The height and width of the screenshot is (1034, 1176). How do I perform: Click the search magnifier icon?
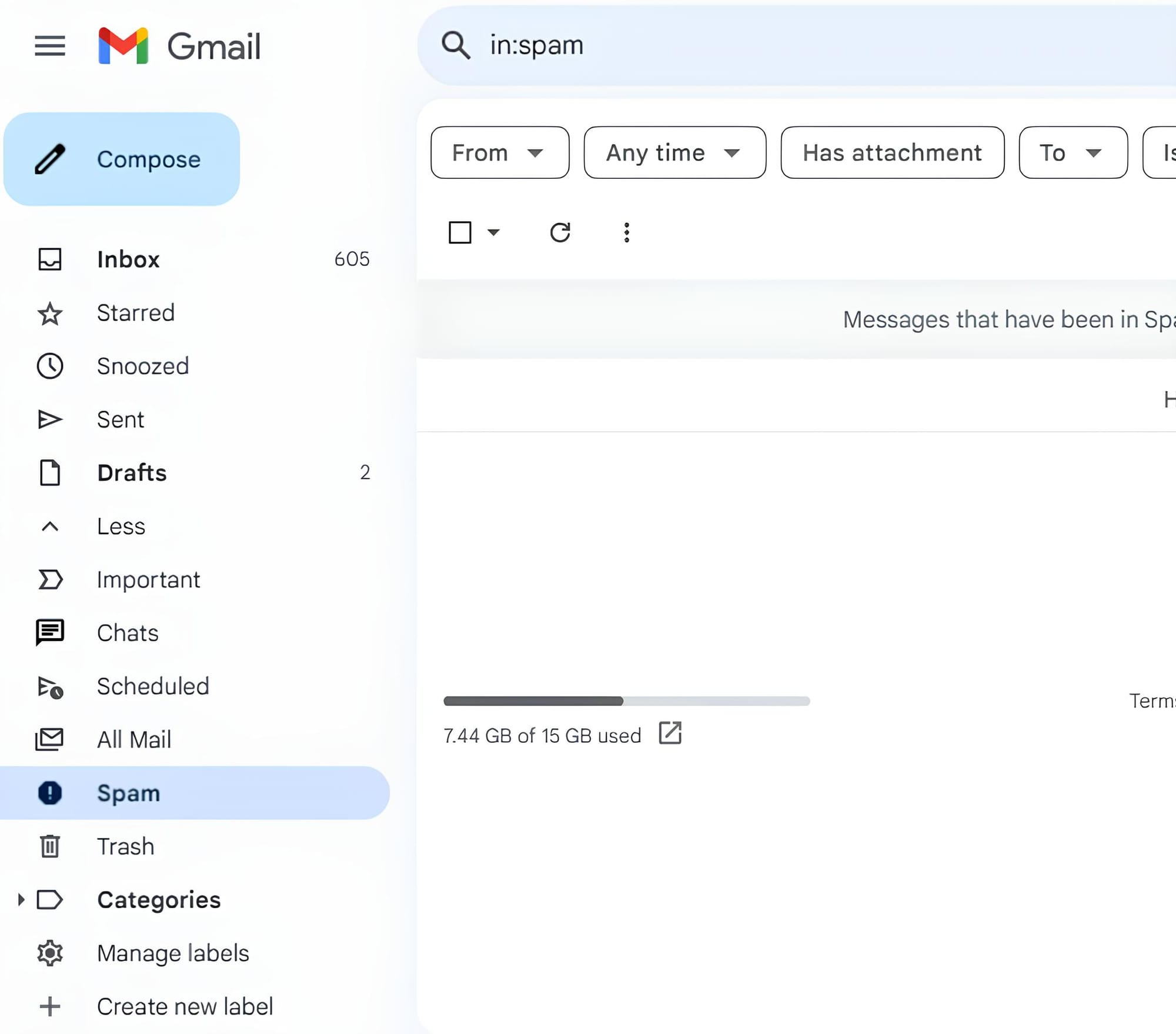tap(457, 45)
